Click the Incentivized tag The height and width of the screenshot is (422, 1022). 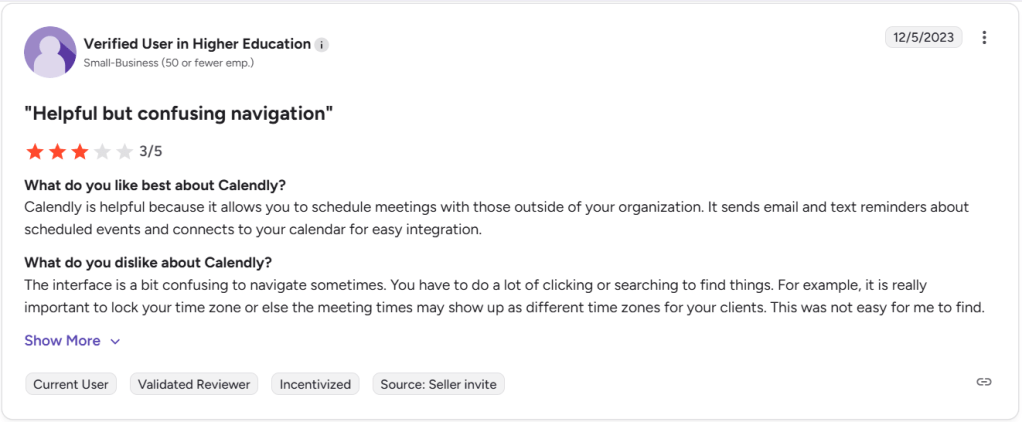pyautogui.click(x=315, y=384)
